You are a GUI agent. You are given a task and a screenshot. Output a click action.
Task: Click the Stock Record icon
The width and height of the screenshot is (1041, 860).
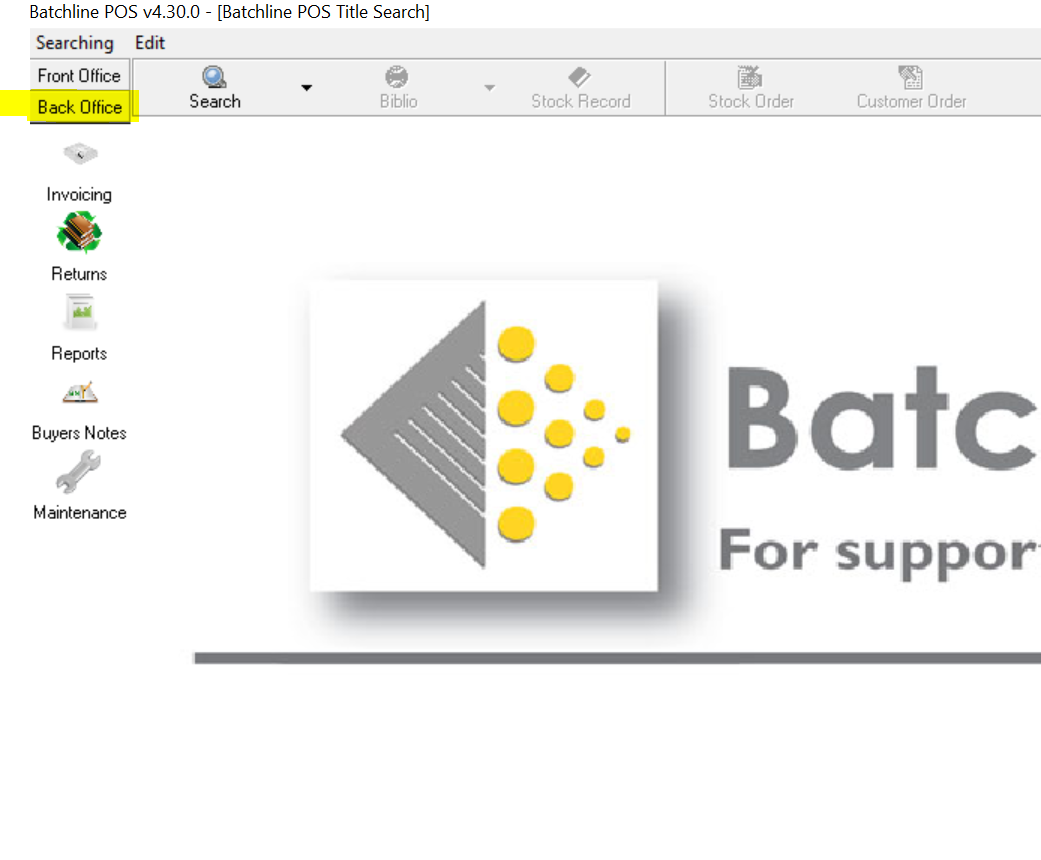[x=580, y=77]
